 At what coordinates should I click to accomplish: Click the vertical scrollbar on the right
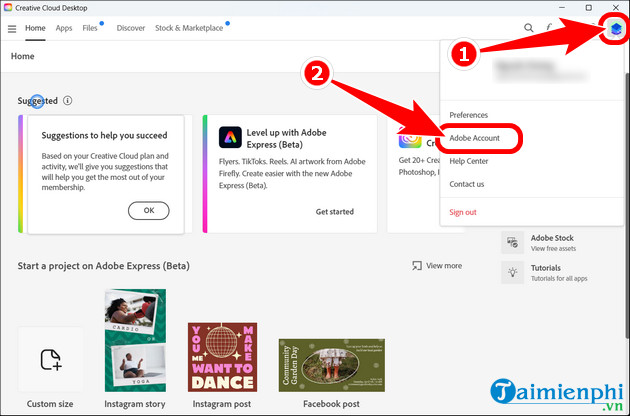coord(627,205)
